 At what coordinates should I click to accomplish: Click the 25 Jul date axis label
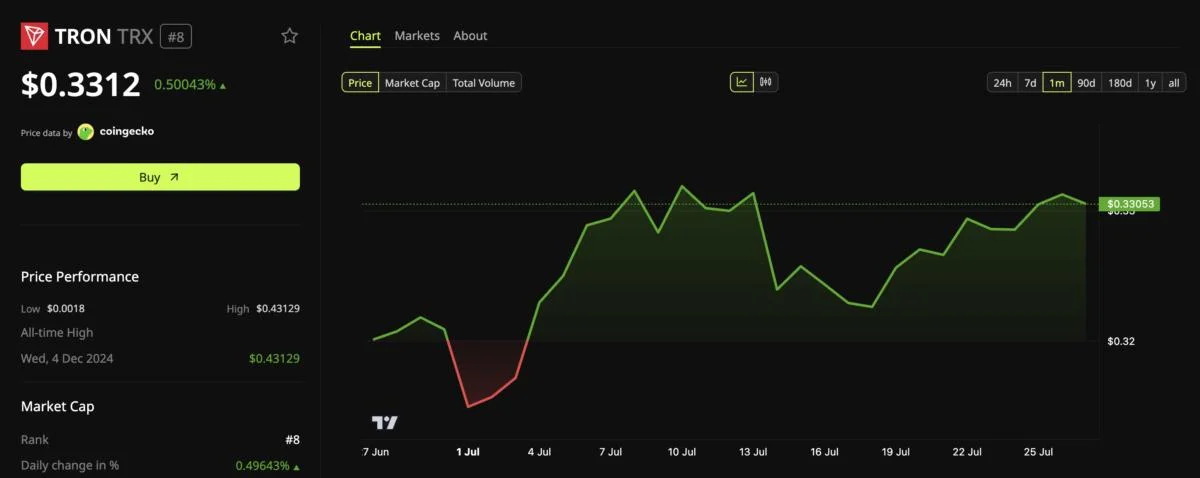1039,452
